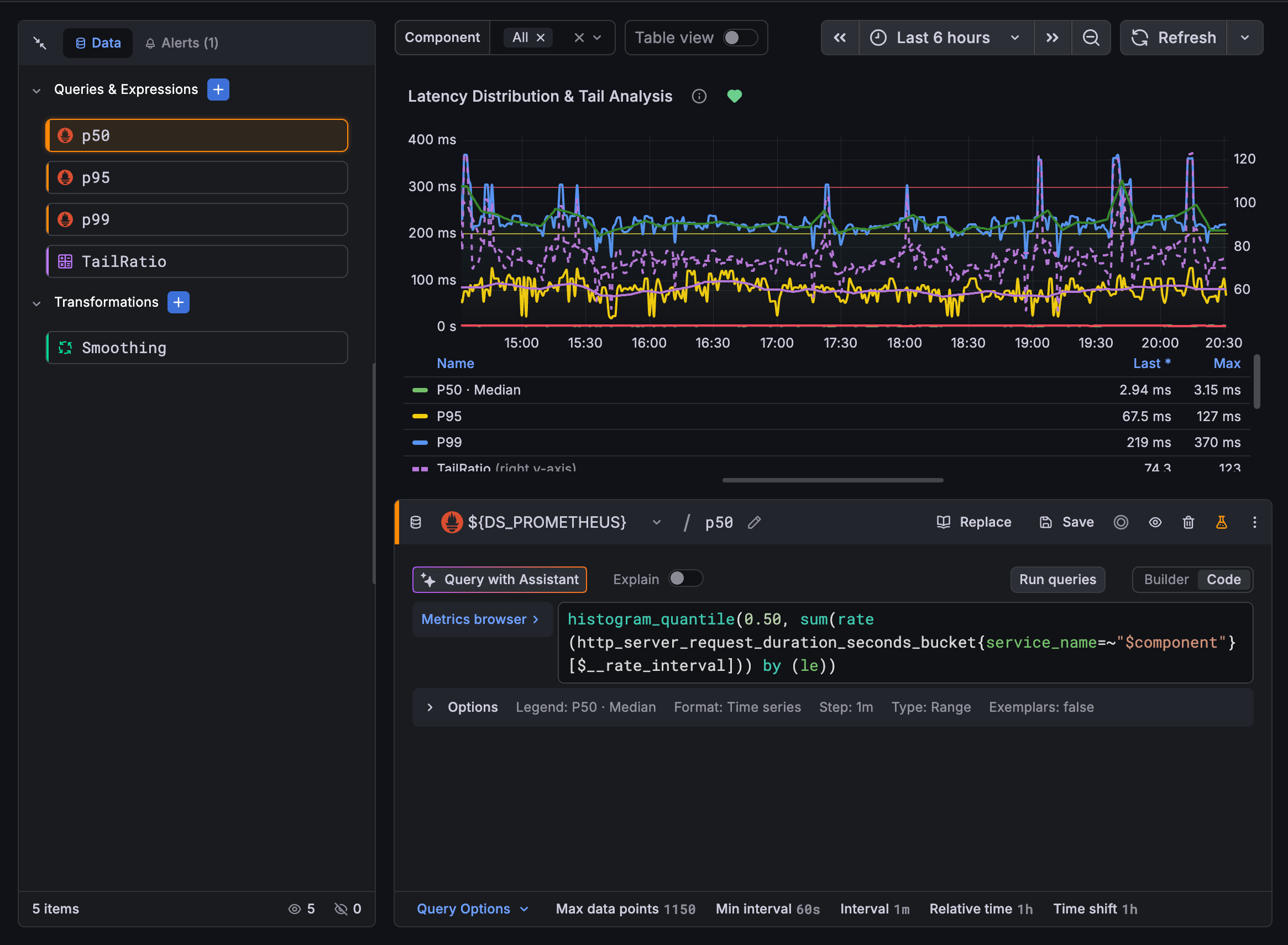Zoom out the time range with magnifier icon
Image resolution: width=1288 pixels, height=945 pixels.
tap(1091, 37)
